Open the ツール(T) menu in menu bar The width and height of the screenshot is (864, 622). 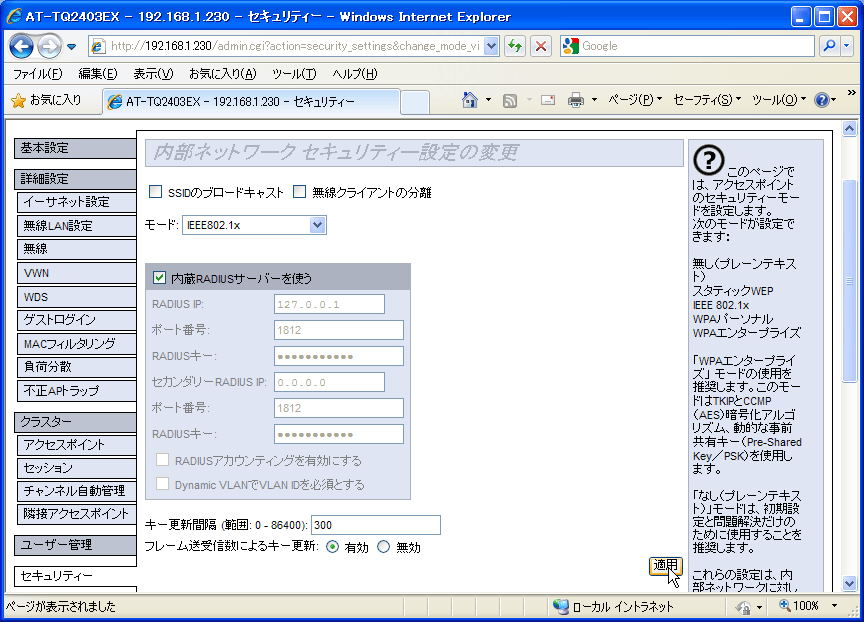(294, 74)
